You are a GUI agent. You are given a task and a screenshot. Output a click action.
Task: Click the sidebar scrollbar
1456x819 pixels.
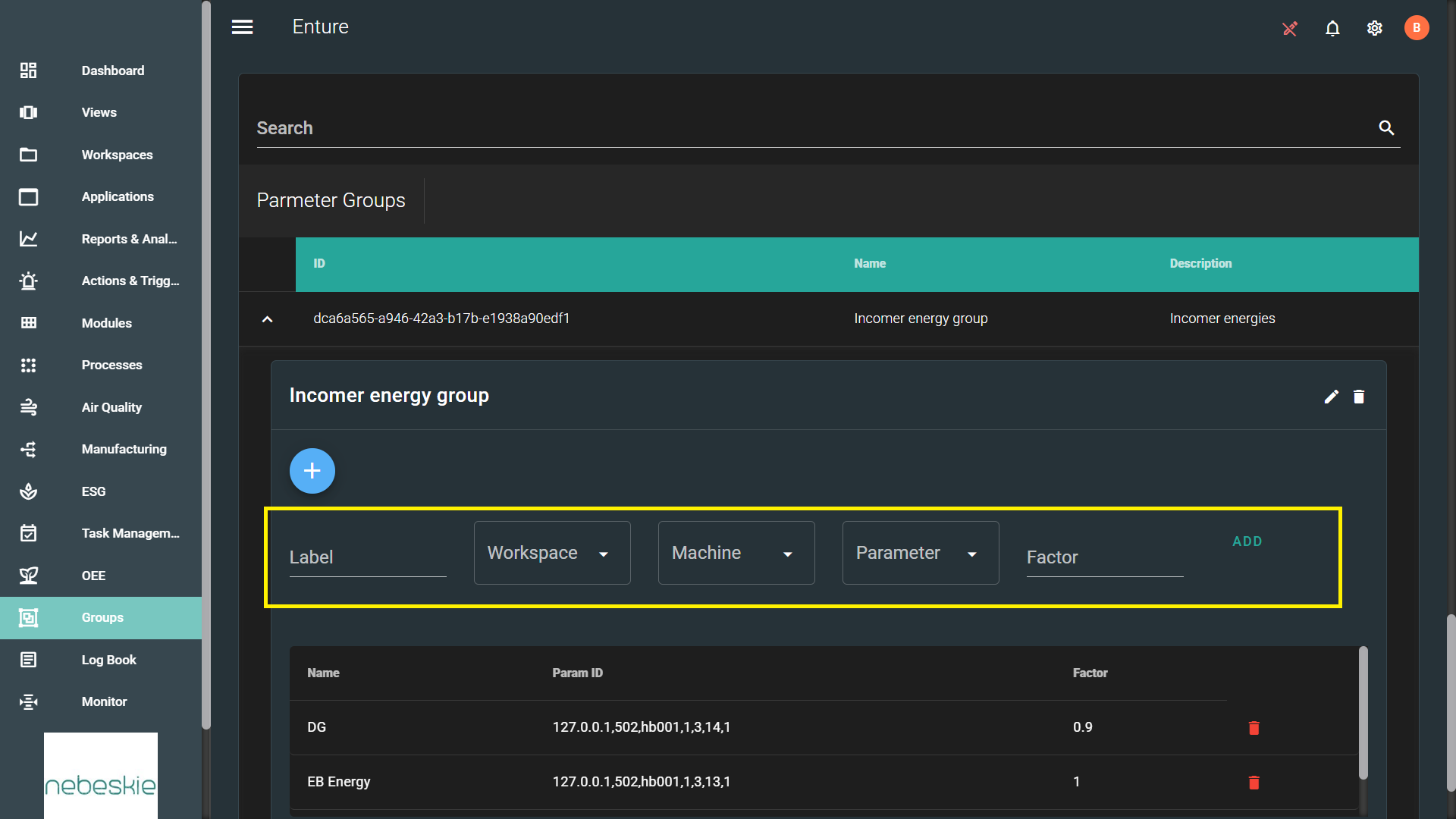pos(206,364)
